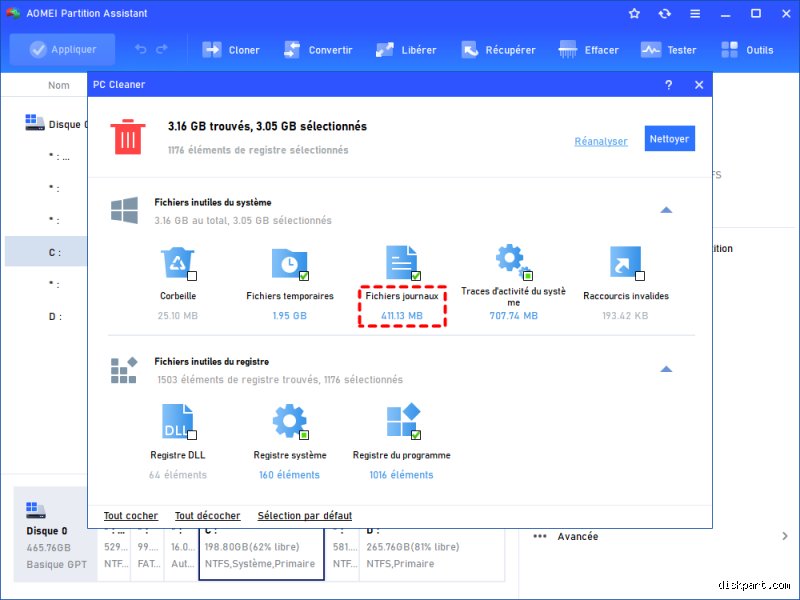This screenshot has width=800, height=600.
Task: Click the Fichiers temporaires folder icon
Action: pos(288,262)
